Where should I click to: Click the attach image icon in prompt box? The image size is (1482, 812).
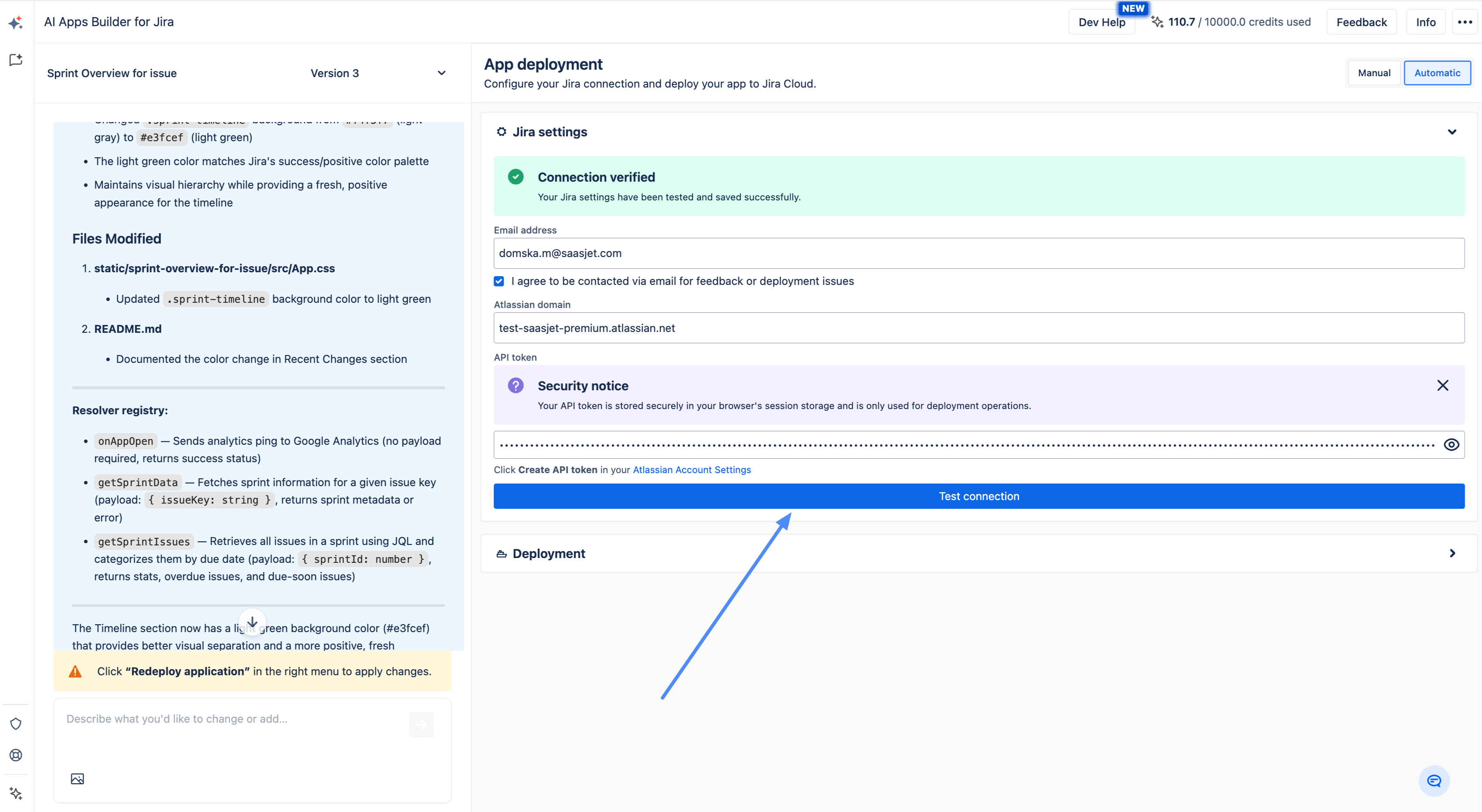(77, 778)
